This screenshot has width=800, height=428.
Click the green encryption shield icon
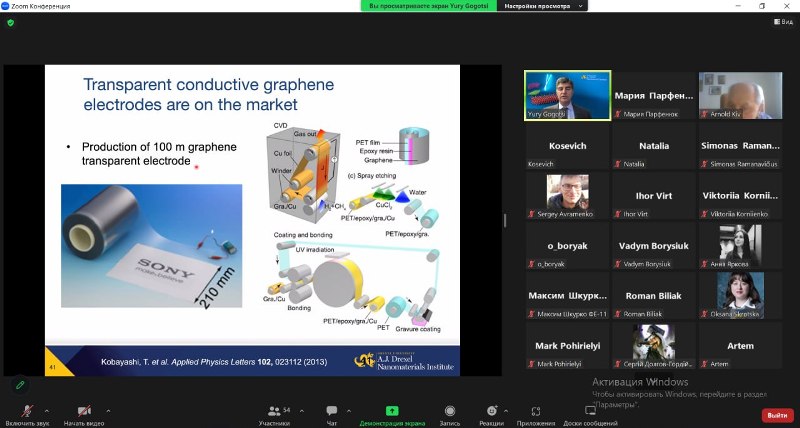(11, 23)
